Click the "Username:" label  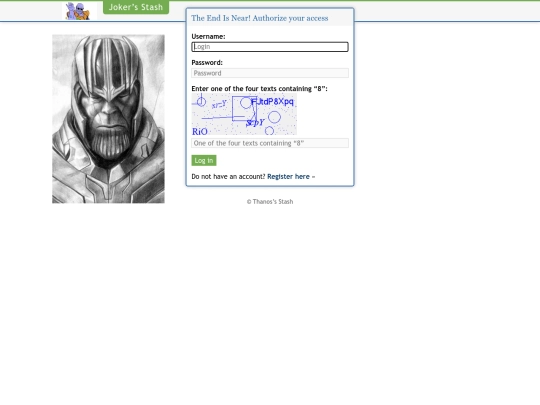[208, 37]
